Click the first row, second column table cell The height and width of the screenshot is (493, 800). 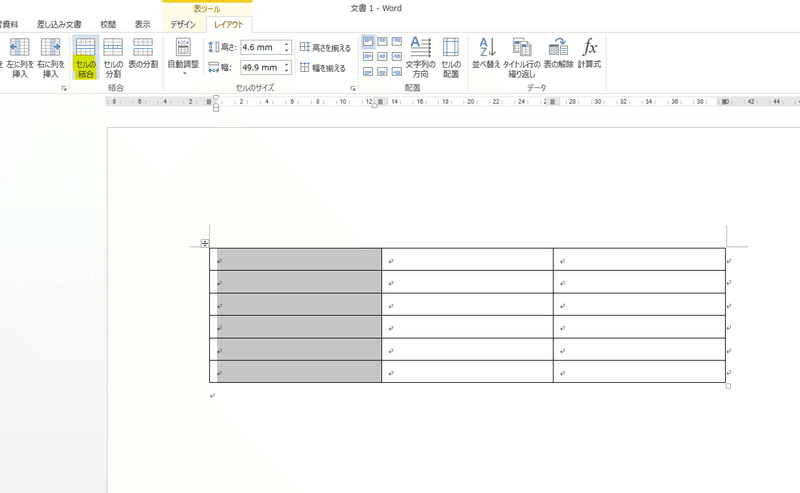467,260
